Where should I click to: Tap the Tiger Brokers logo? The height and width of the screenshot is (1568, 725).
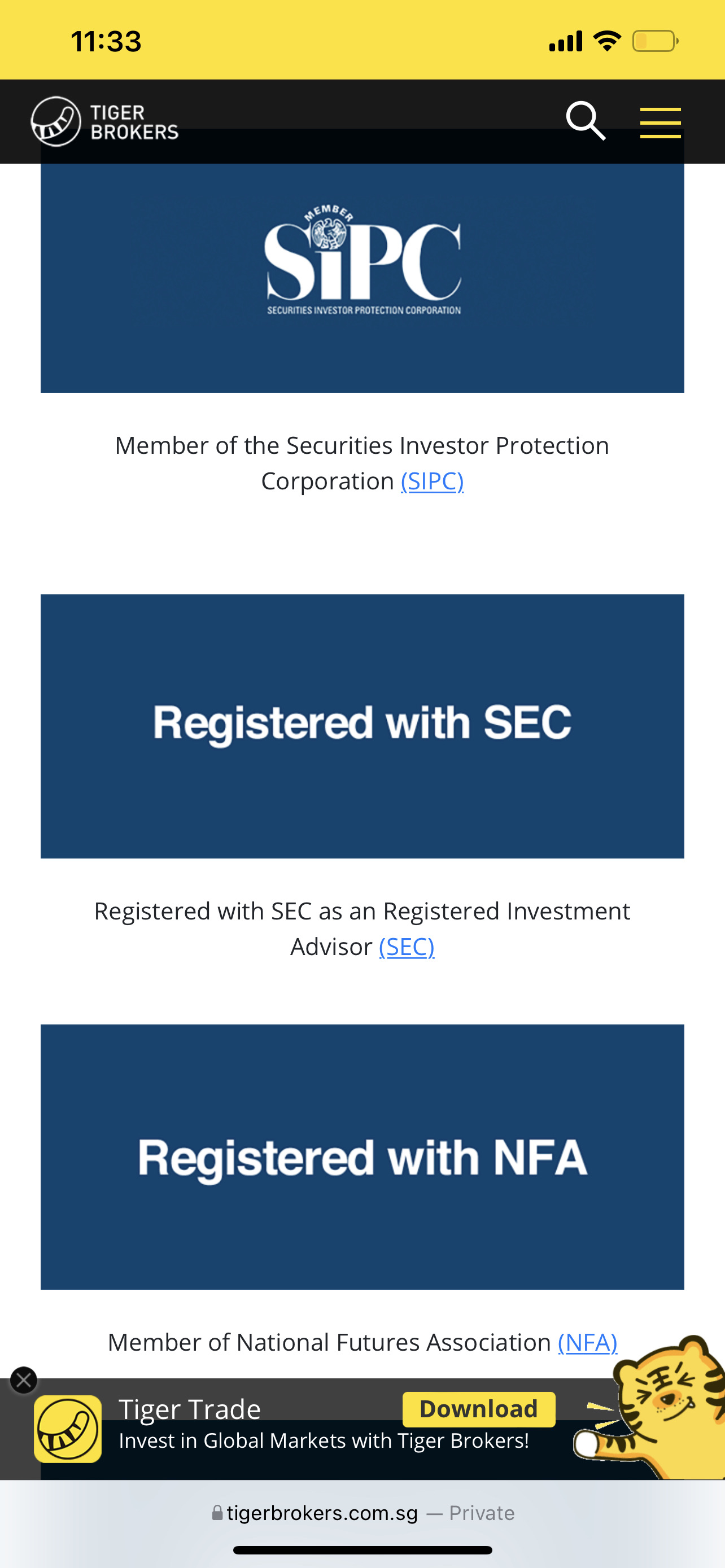[x=104, y=122]
